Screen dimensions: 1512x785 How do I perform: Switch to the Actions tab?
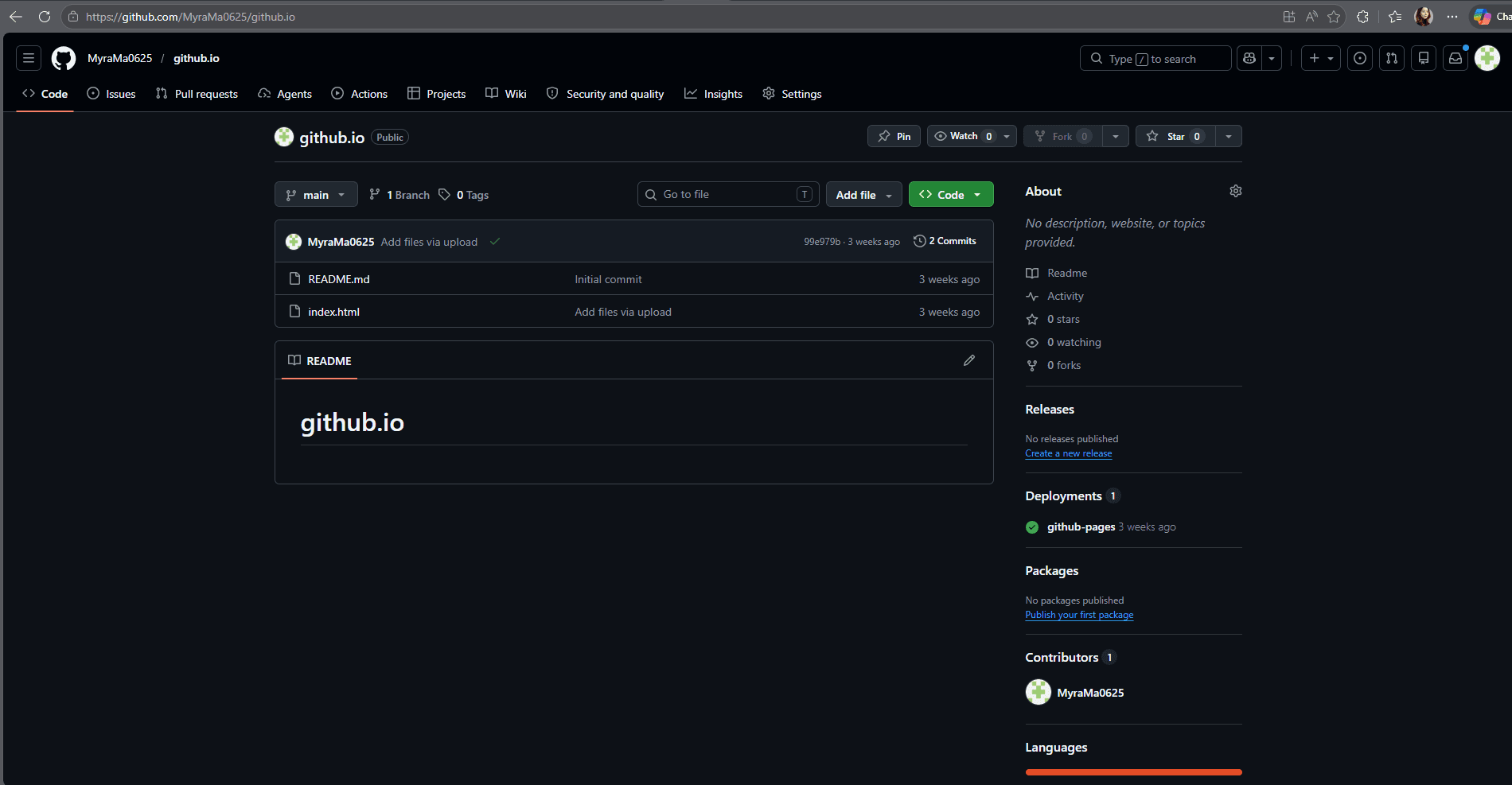click(360, 94)
